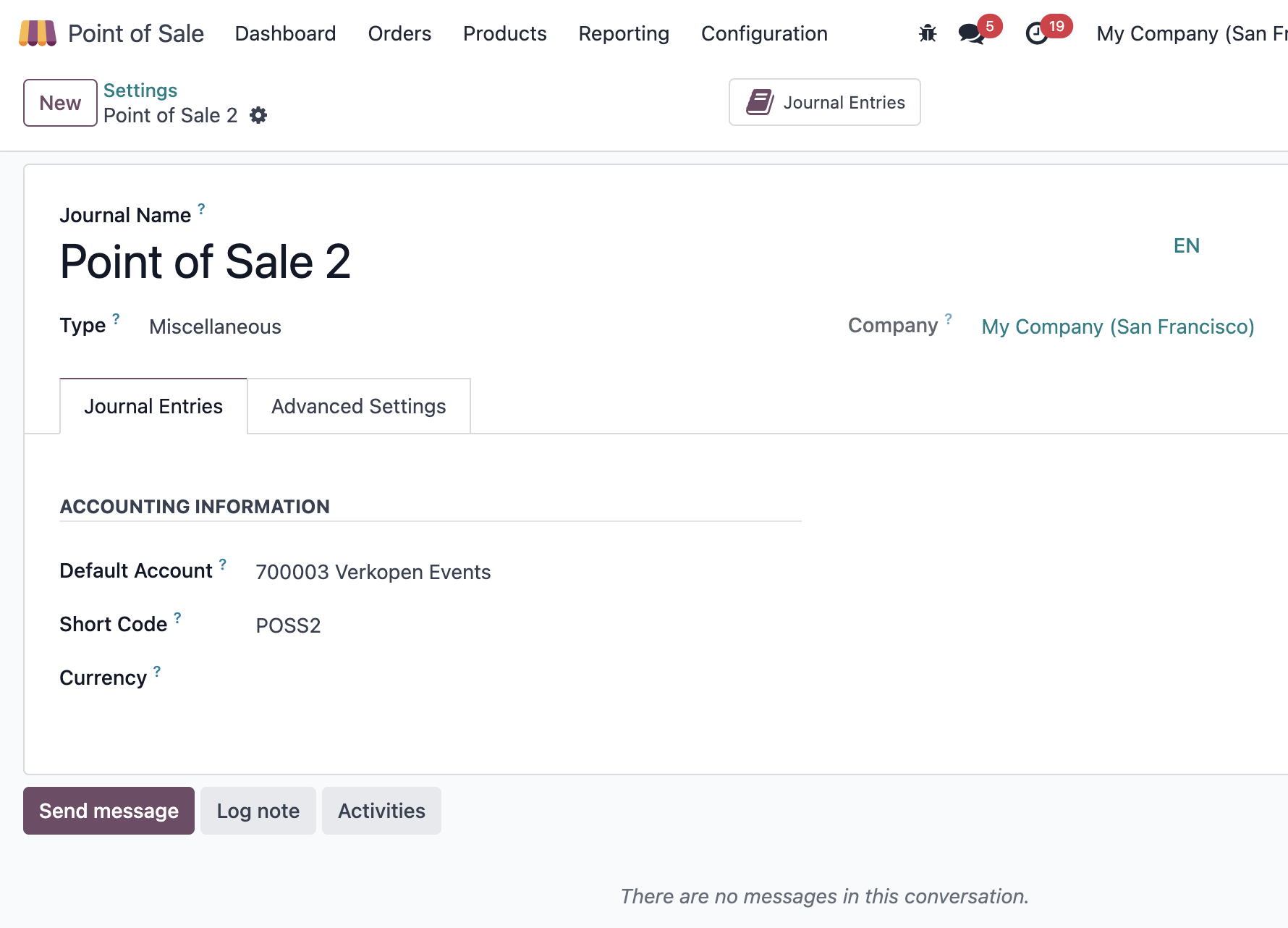Open the Point of Sale app icon
The image size is (1288, 928).
click(x=38, y=33)
